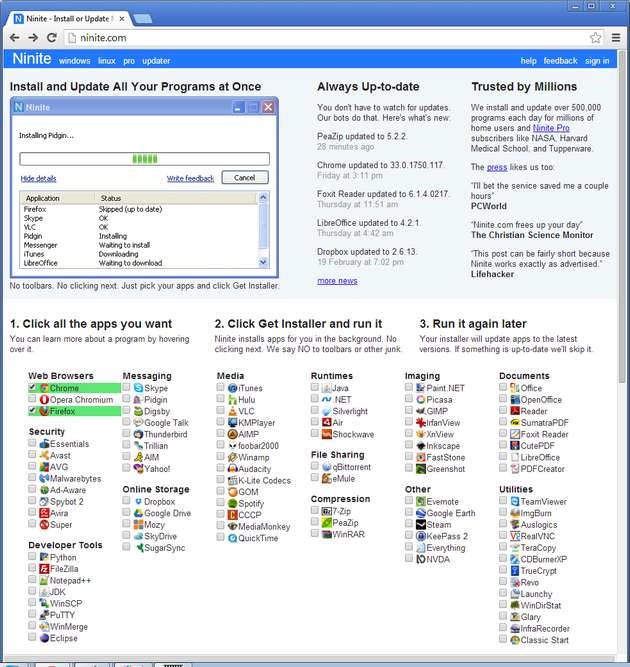Check the Opera Chromium checkbox
The image size is (630, 667).
coord(32,399)
